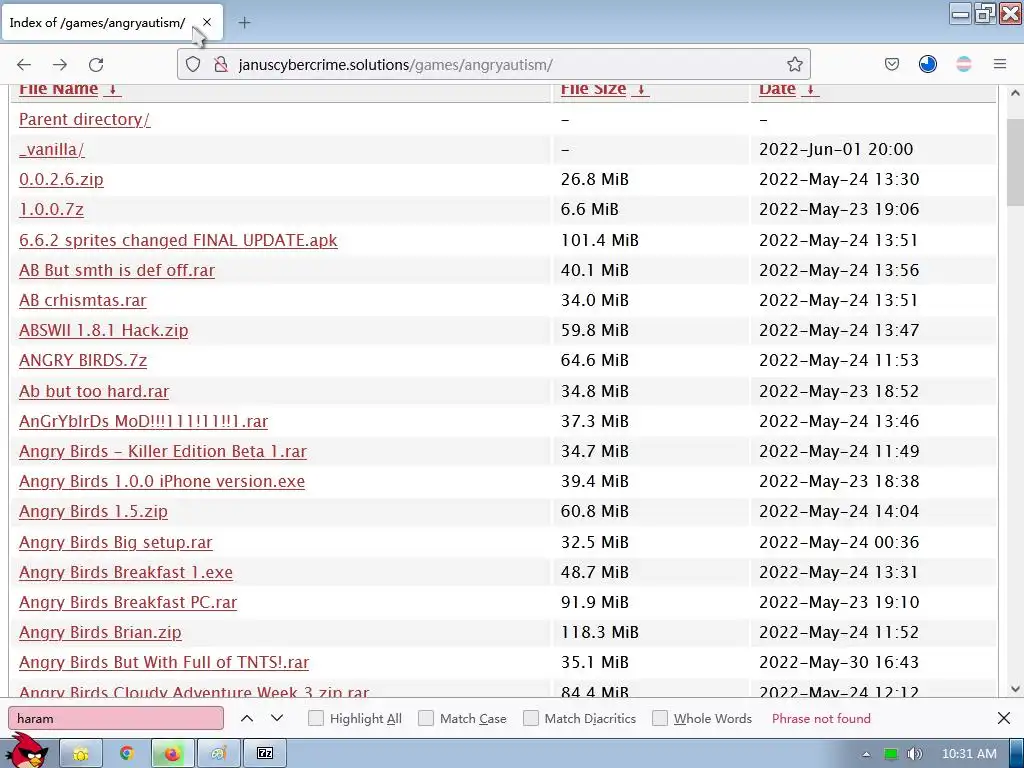1024x768 pixels.
Task: Open the Paint taskbar icon
Action: click(x=218, y=754)
